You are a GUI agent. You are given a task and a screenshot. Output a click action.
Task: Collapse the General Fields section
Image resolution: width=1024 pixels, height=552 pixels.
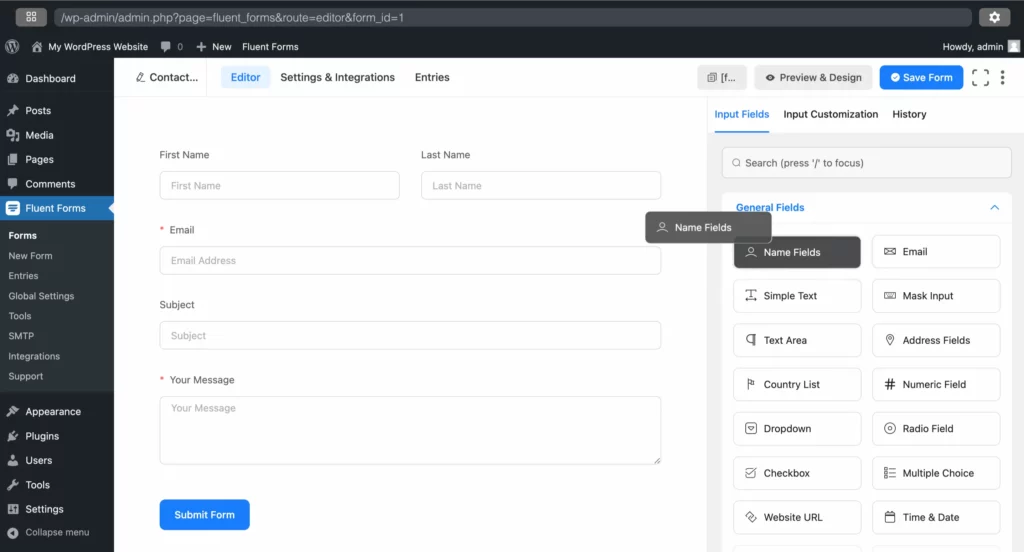(995, 207)
